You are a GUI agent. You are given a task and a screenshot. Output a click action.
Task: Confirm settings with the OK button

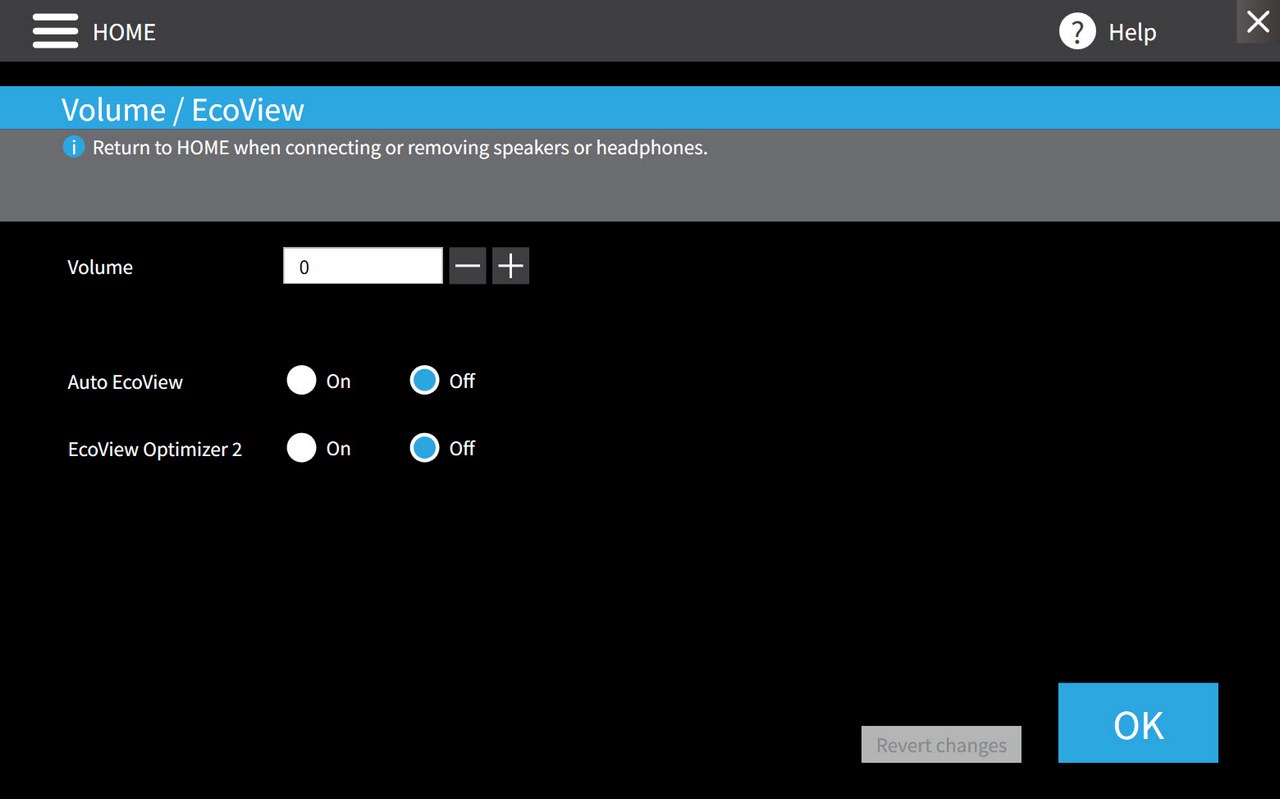click(1138, 723)
